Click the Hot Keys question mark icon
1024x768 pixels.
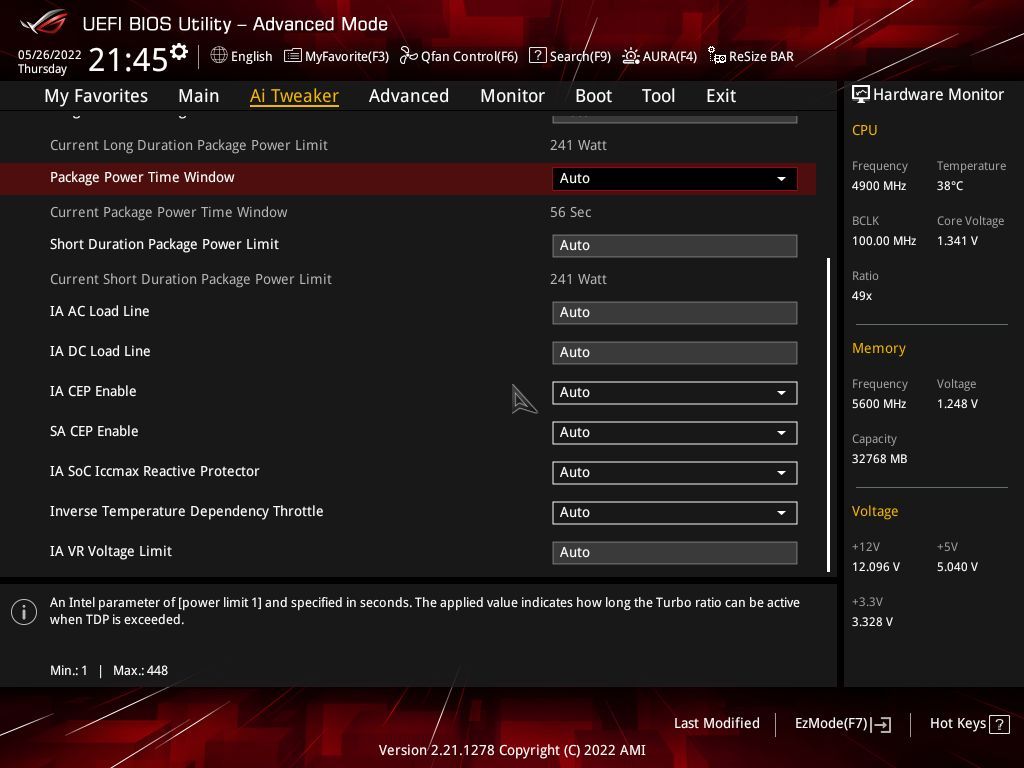point(999,724)
